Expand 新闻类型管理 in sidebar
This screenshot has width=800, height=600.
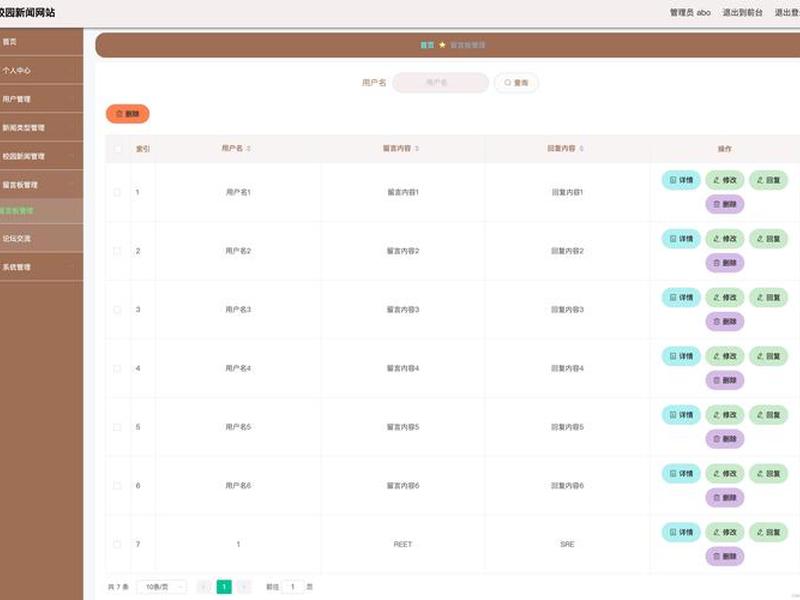pos(41,128)
